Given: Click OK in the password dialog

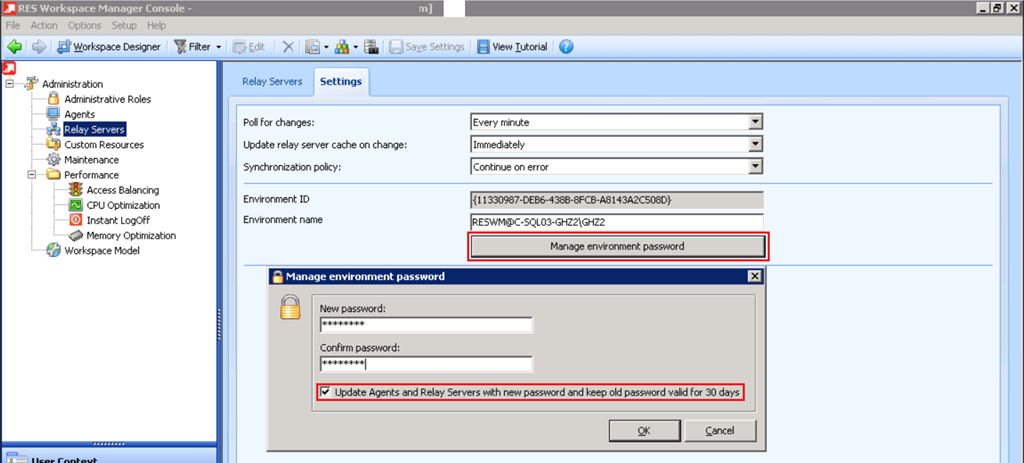Looking at the screenshot, I should [x=643, y=430].
